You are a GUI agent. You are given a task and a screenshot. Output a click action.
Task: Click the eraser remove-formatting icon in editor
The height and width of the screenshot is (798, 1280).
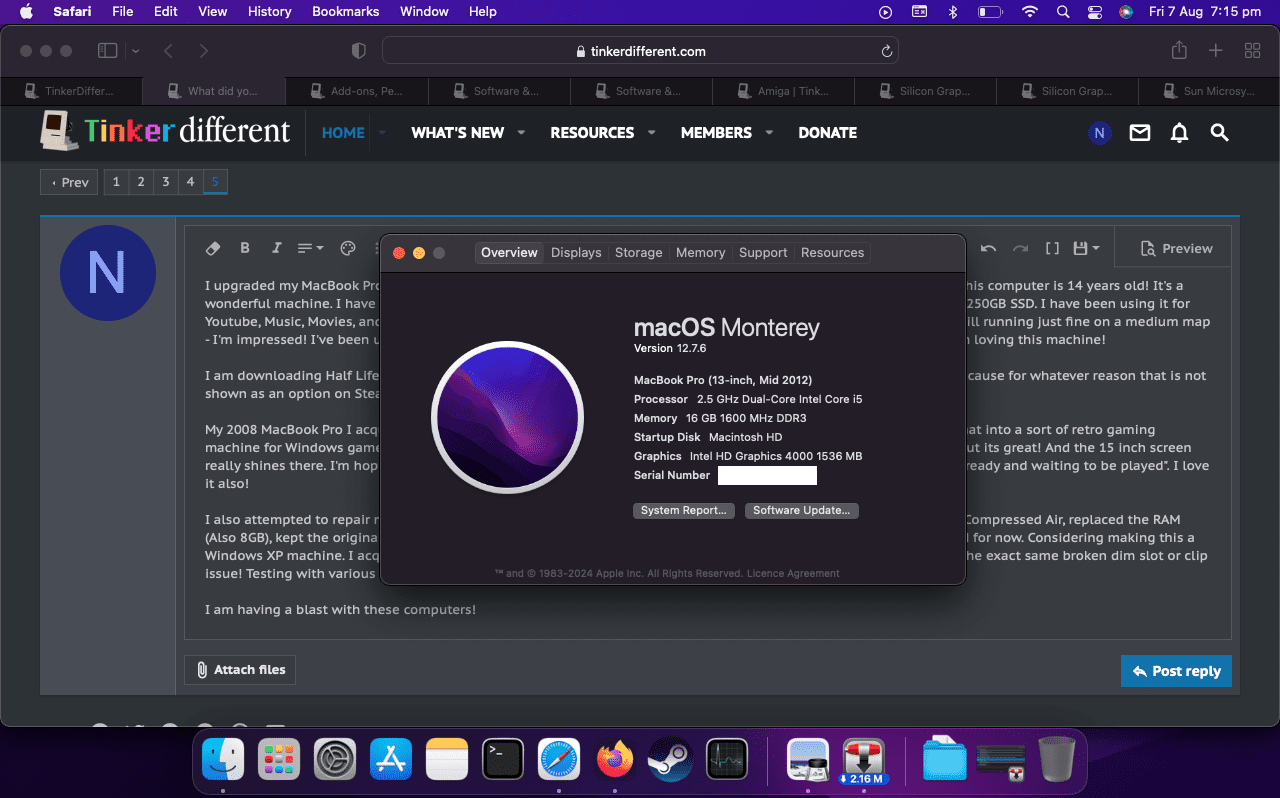[x=212, y=248]
